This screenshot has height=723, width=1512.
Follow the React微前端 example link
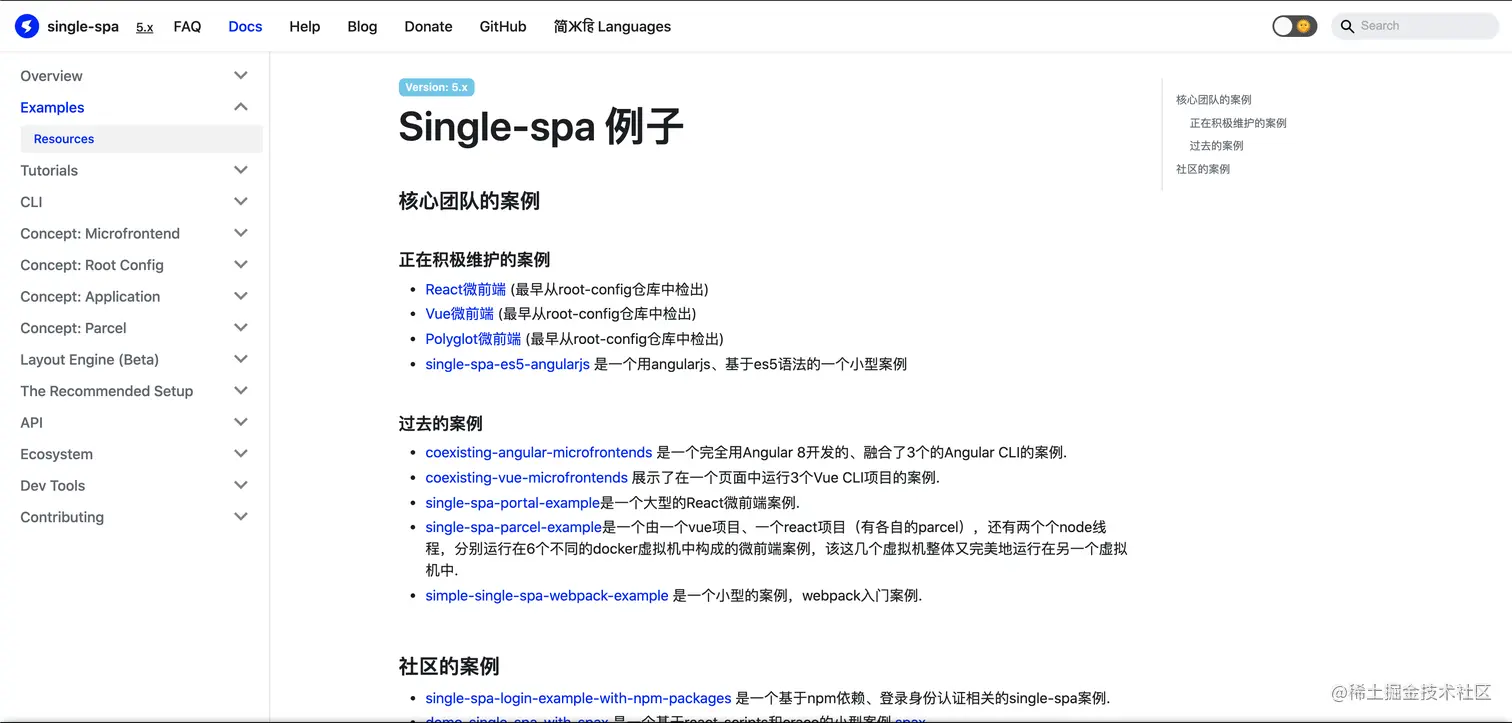465,288
